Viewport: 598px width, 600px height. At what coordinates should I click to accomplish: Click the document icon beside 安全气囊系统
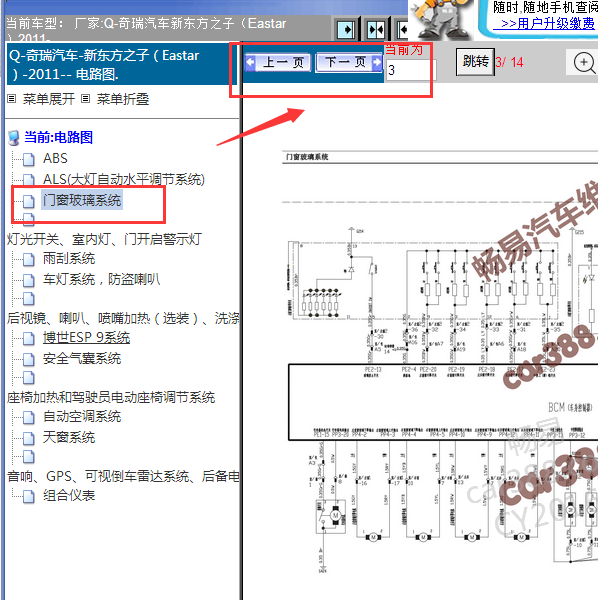(x=28, y=359)
